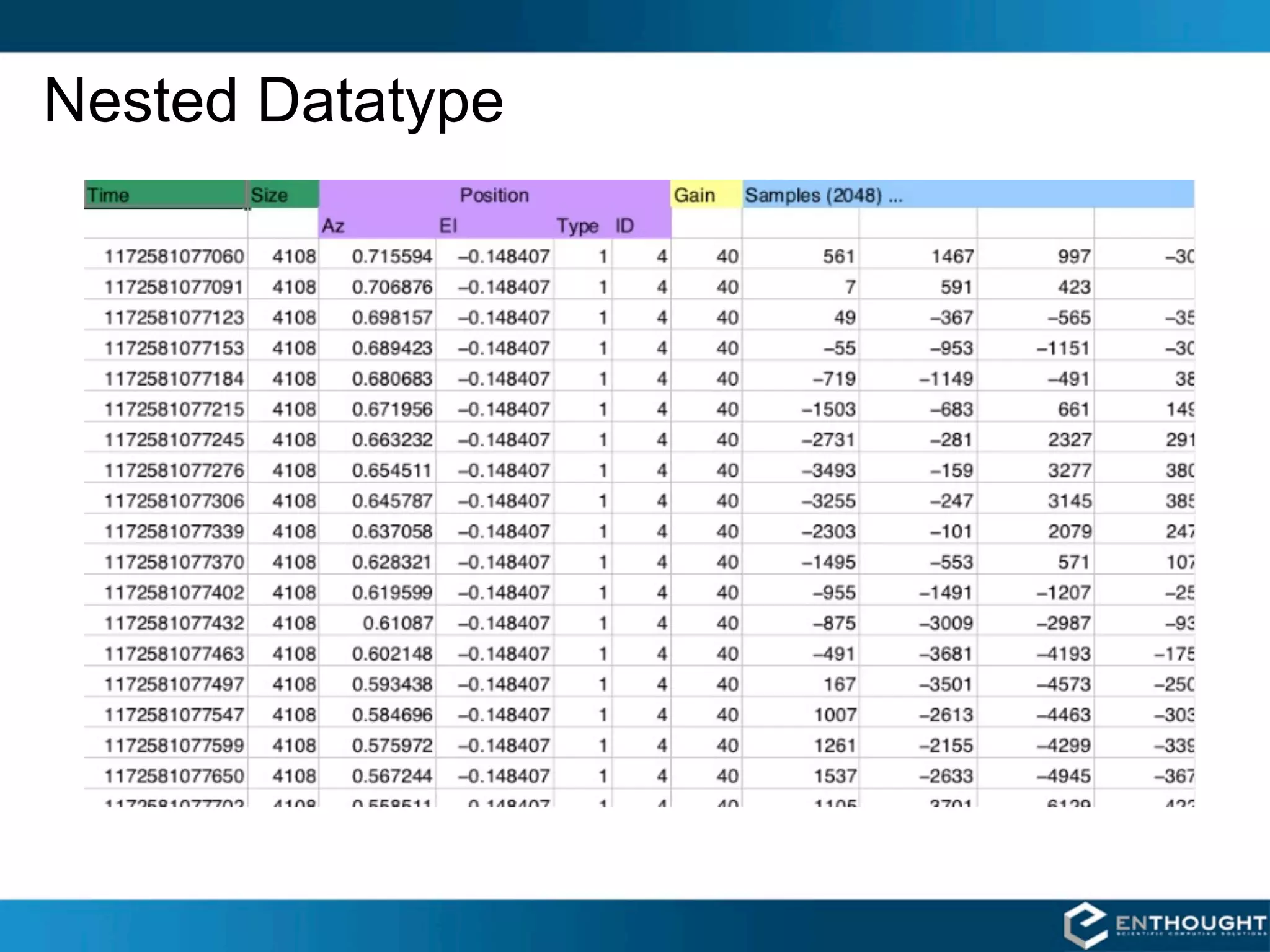1270x952 pixels.
Task: Click sample value 1467
Action: (952, 256)
